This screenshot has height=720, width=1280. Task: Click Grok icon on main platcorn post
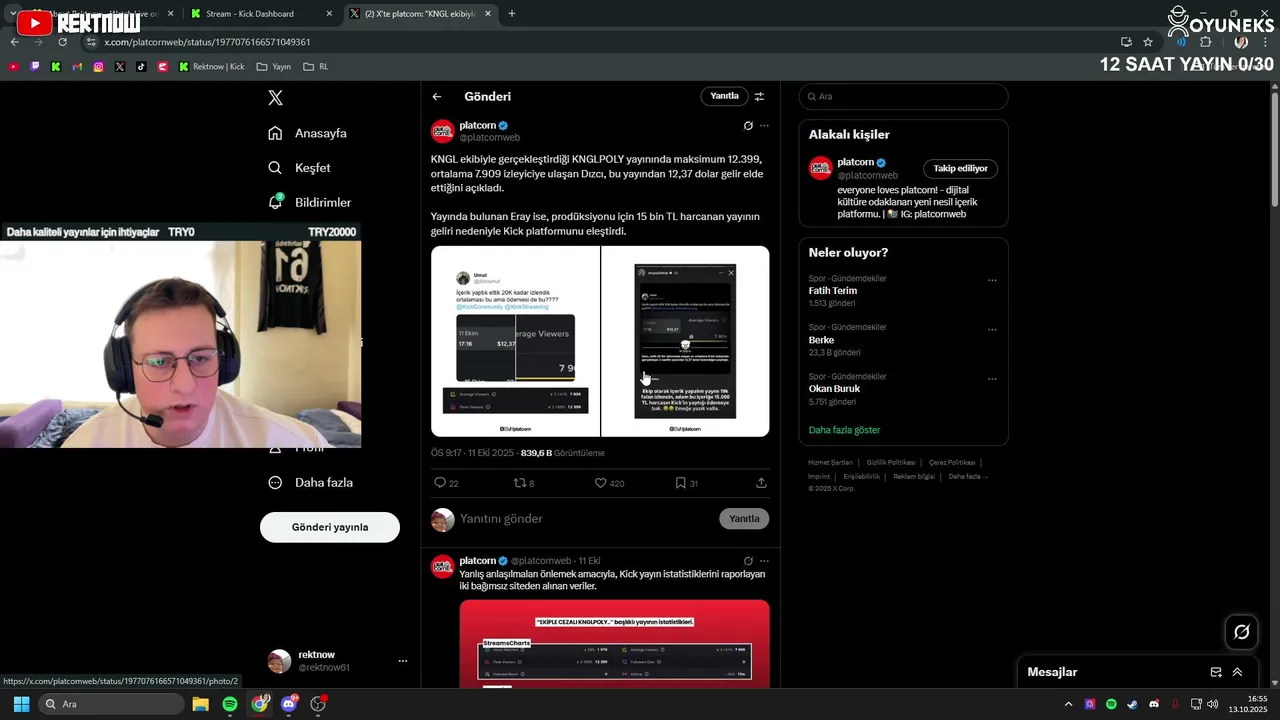tap(748, 126)
